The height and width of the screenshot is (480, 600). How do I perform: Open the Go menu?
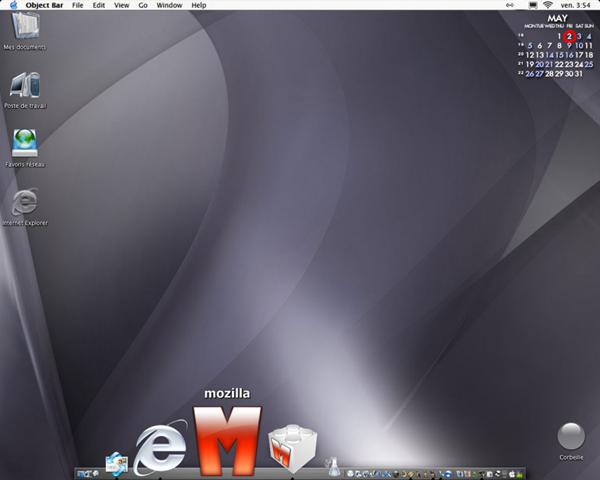[x=143, y=5]
